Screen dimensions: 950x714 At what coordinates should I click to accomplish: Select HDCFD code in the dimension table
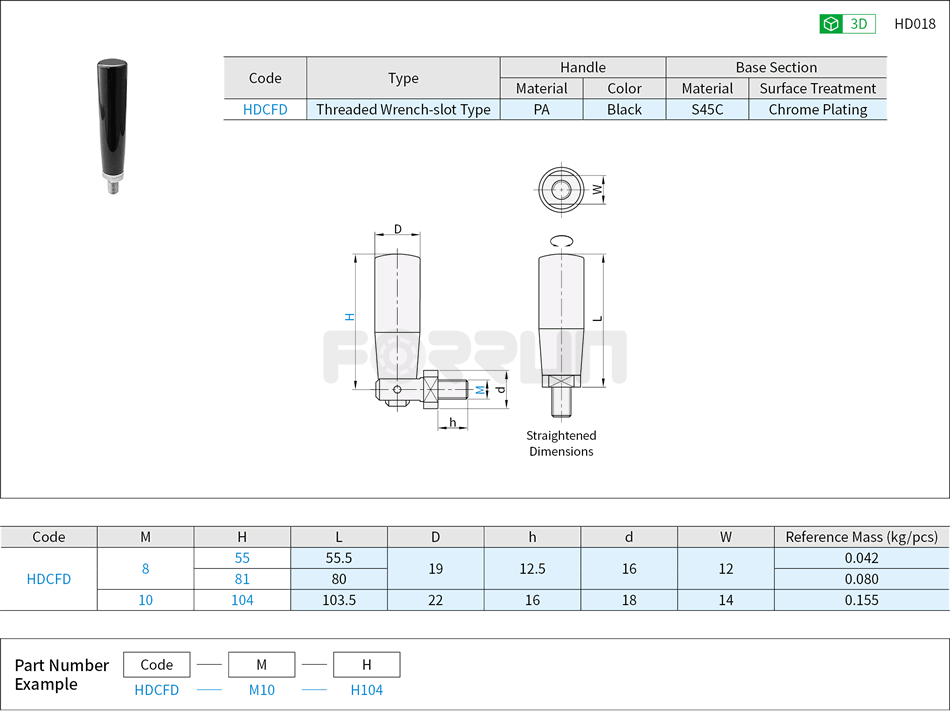[x=48, y=579]
